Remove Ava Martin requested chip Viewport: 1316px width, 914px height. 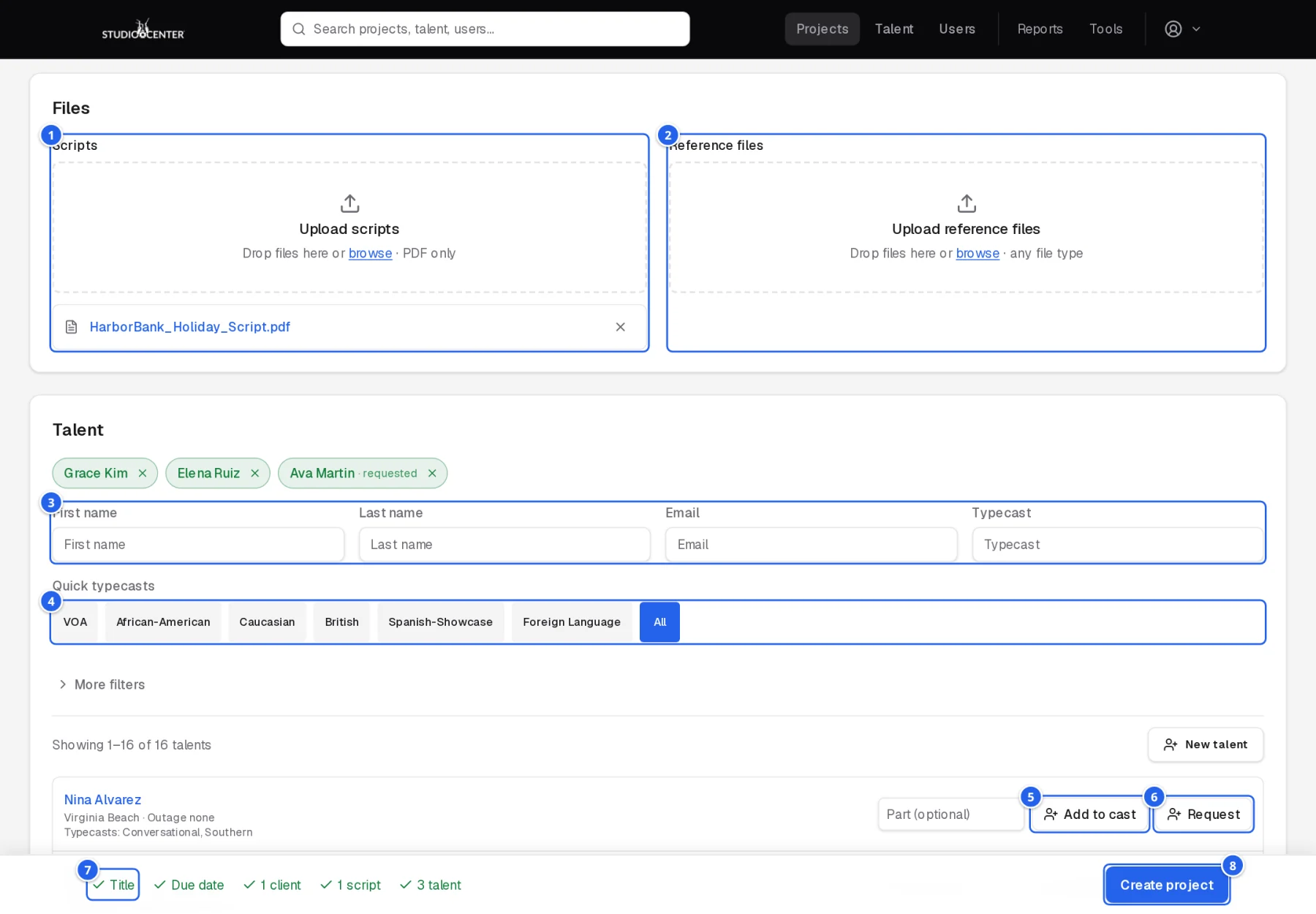pyautogui.click(x=432, y=473)
